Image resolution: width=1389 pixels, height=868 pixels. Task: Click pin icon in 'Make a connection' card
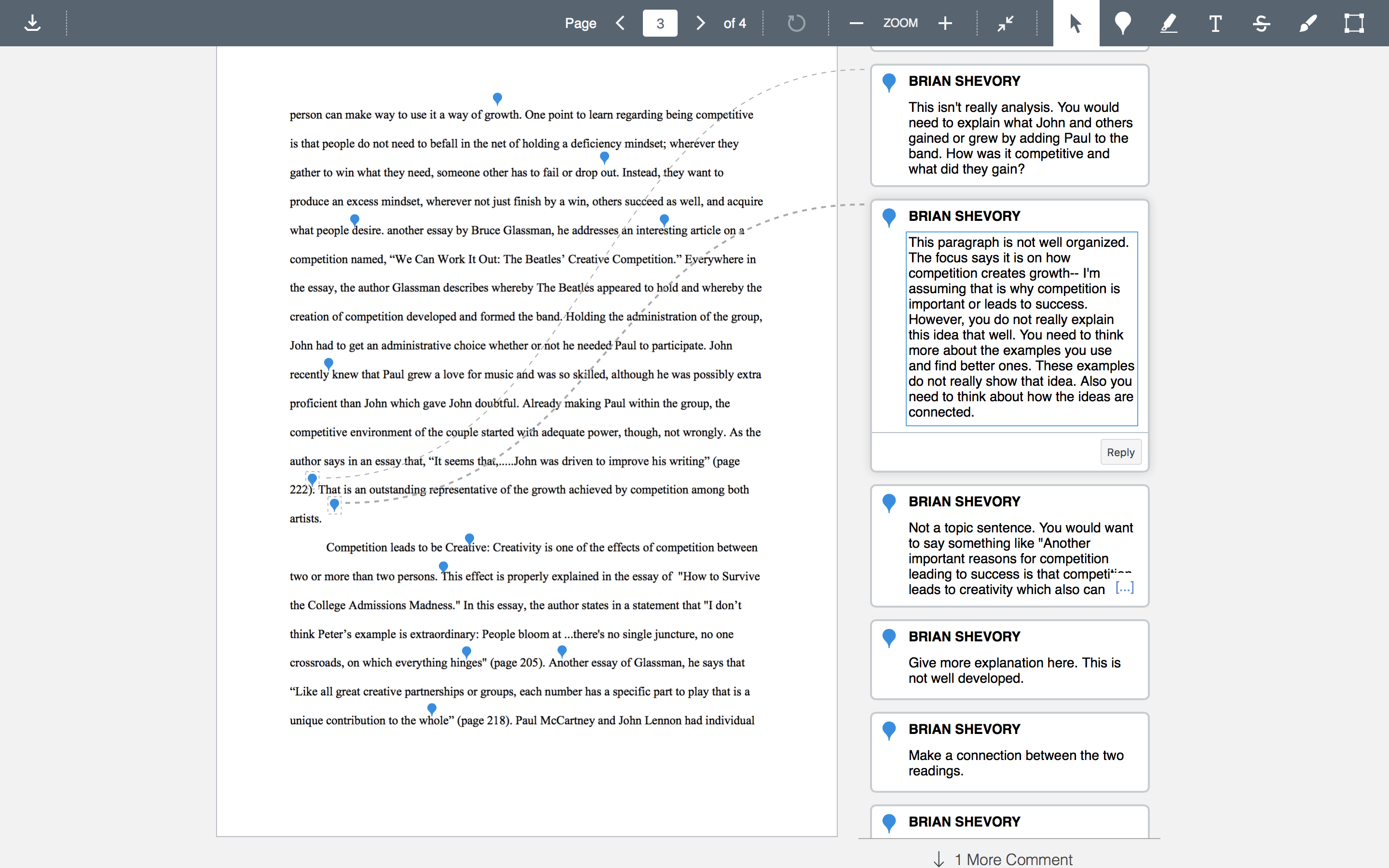click(x=889, y=730)
